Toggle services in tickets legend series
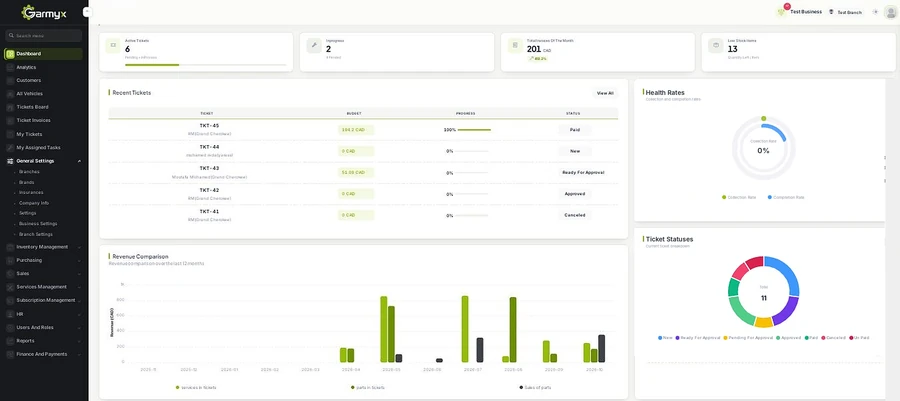 [196, 388]
